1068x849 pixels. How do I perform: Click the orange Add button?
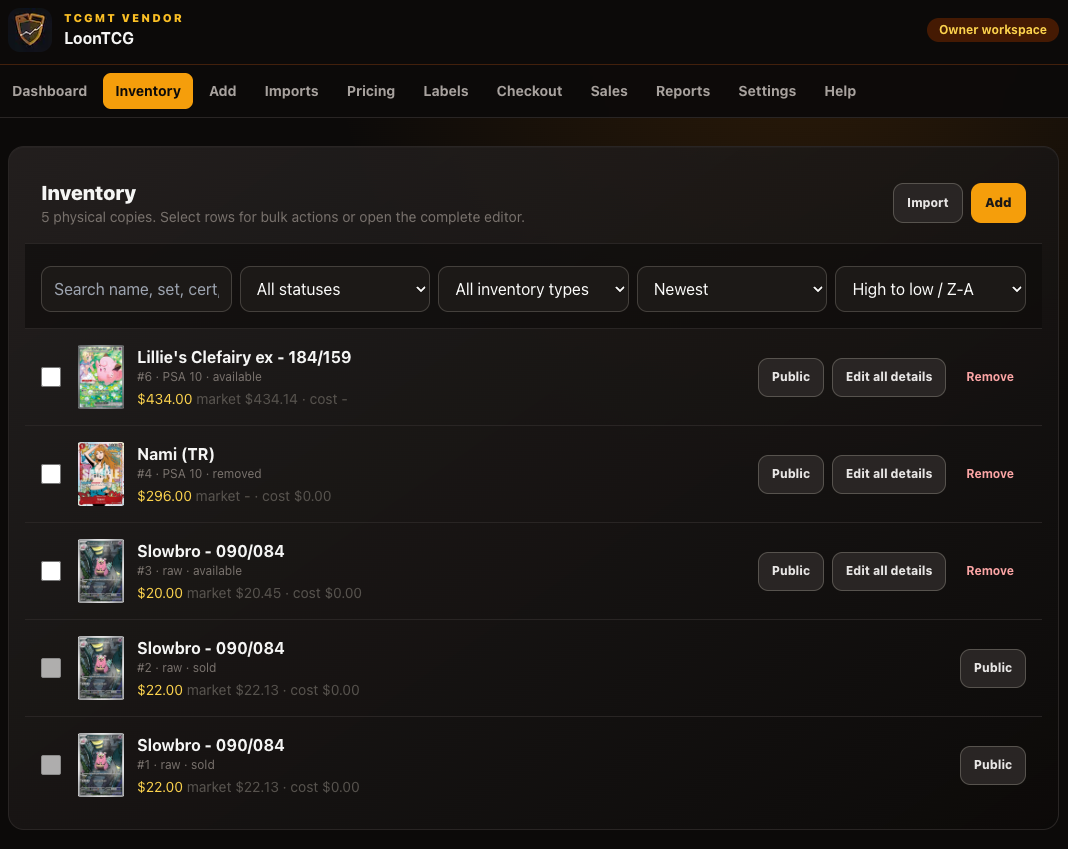(x=998, y=202)
